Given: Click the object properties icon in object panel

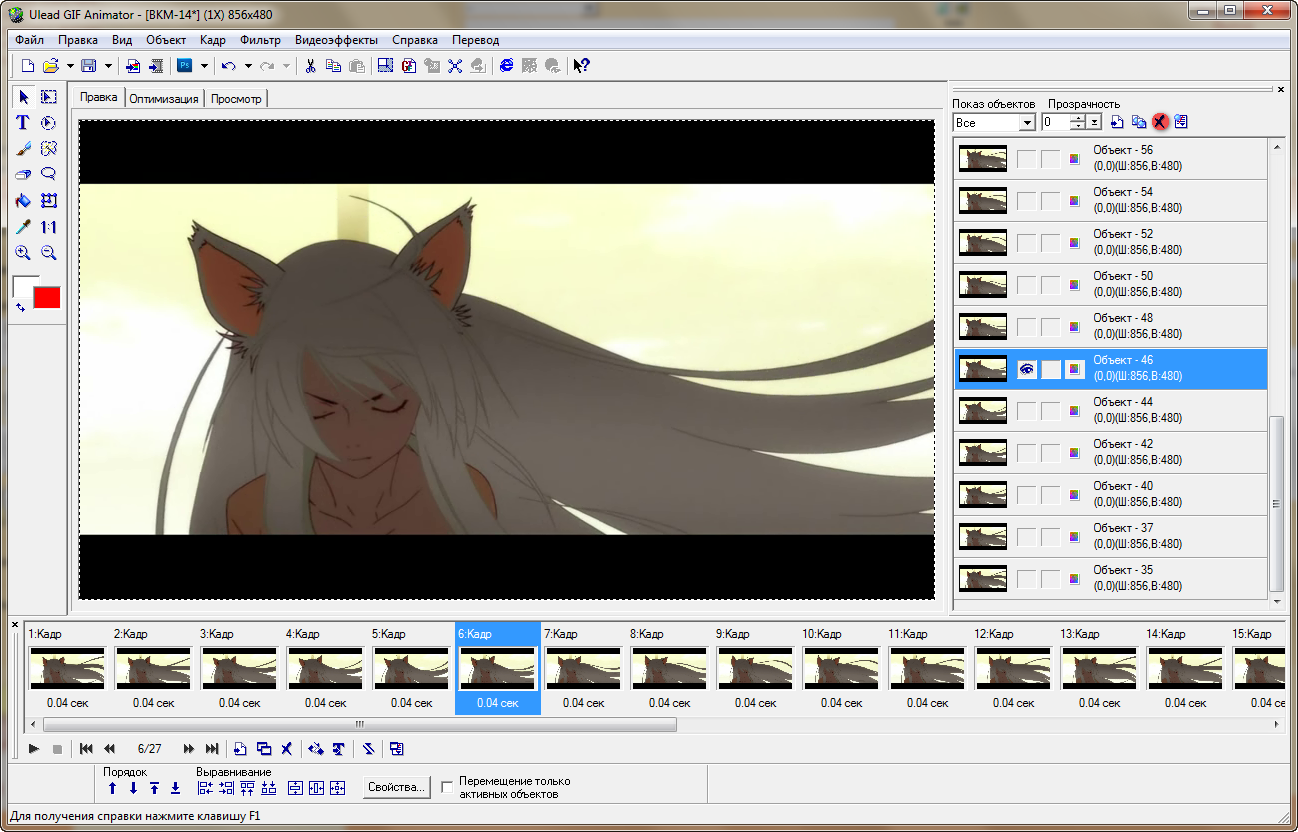Looking at the screenshot, I should pyautogui.click(x=1181, y=122).
